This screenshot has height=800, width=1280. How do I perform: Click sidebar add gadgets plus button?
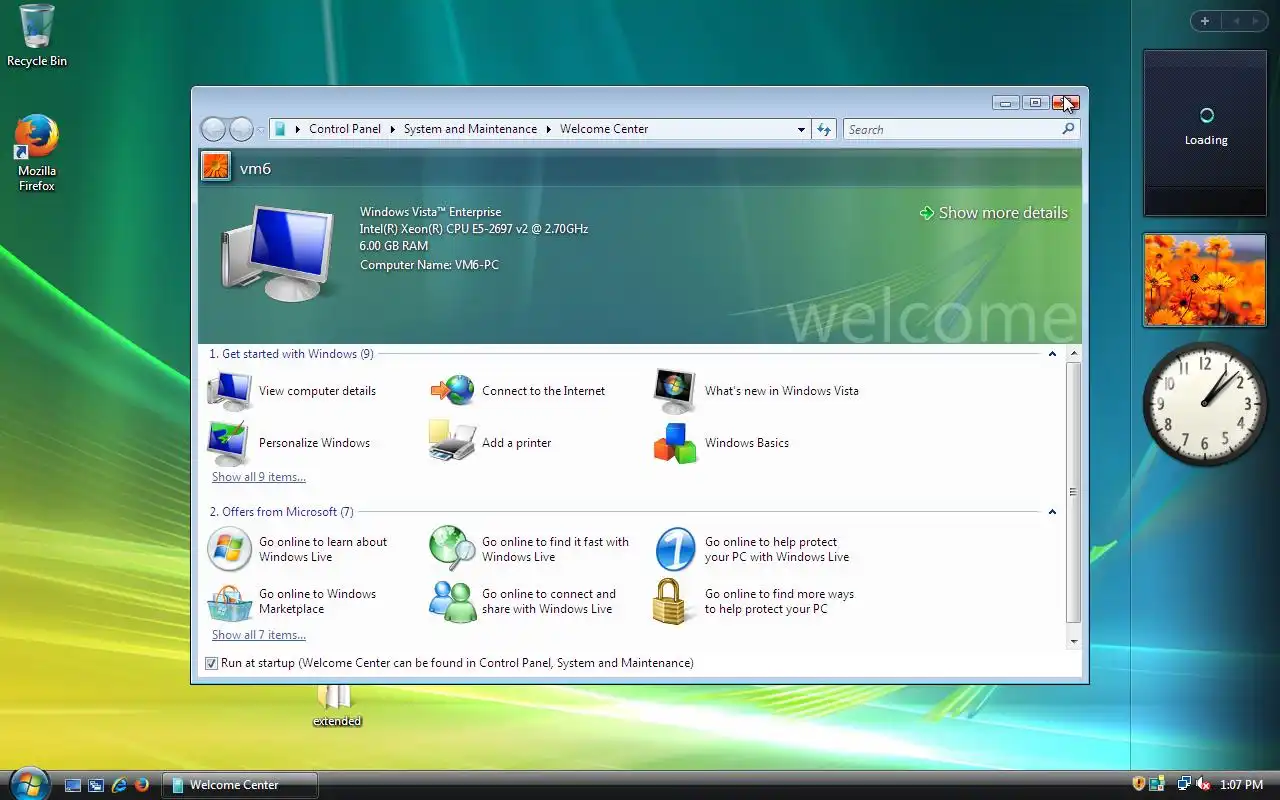click(1205, 21)
